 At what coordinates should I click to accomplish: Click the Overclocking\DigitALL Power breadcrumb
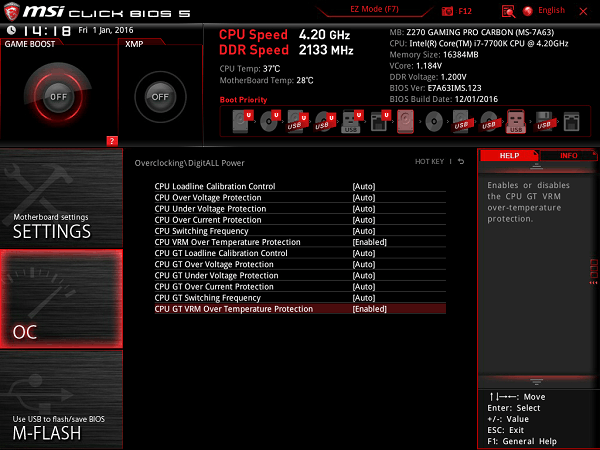click(x=189, y=163)
